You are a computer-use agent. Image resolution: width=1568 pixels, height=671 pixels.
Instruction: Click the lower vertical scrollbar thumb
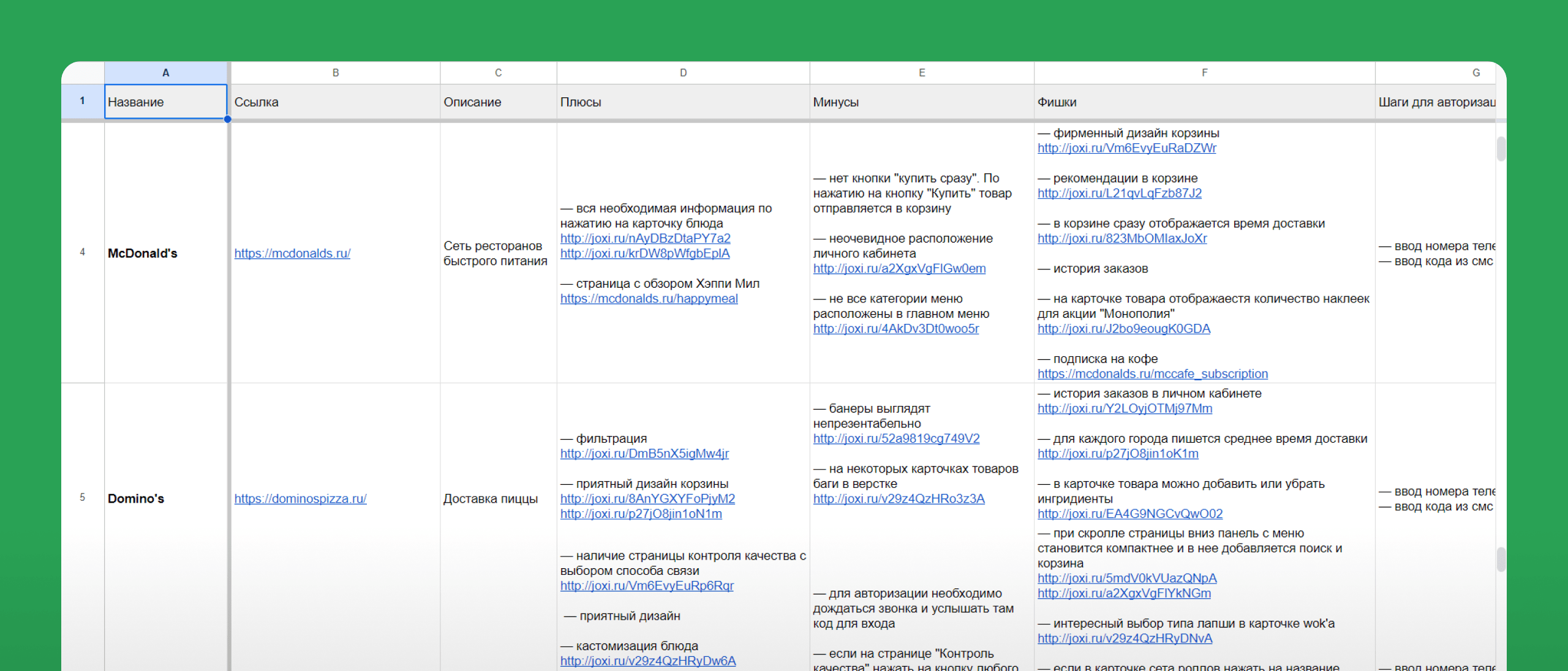[x=1501, y=560]
